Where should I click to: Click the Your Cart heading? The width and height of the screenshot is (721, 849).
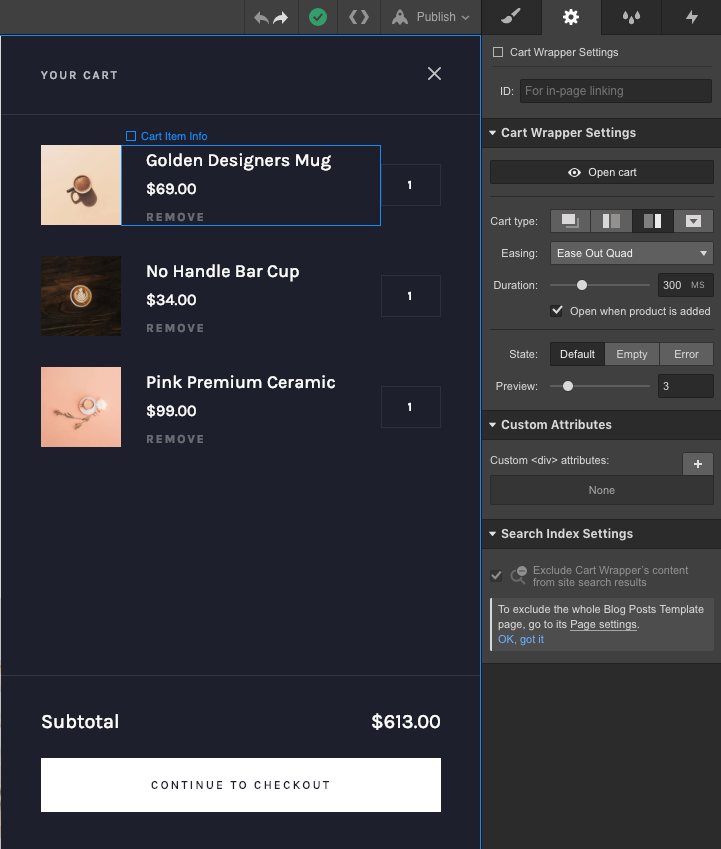click(79, 75)
